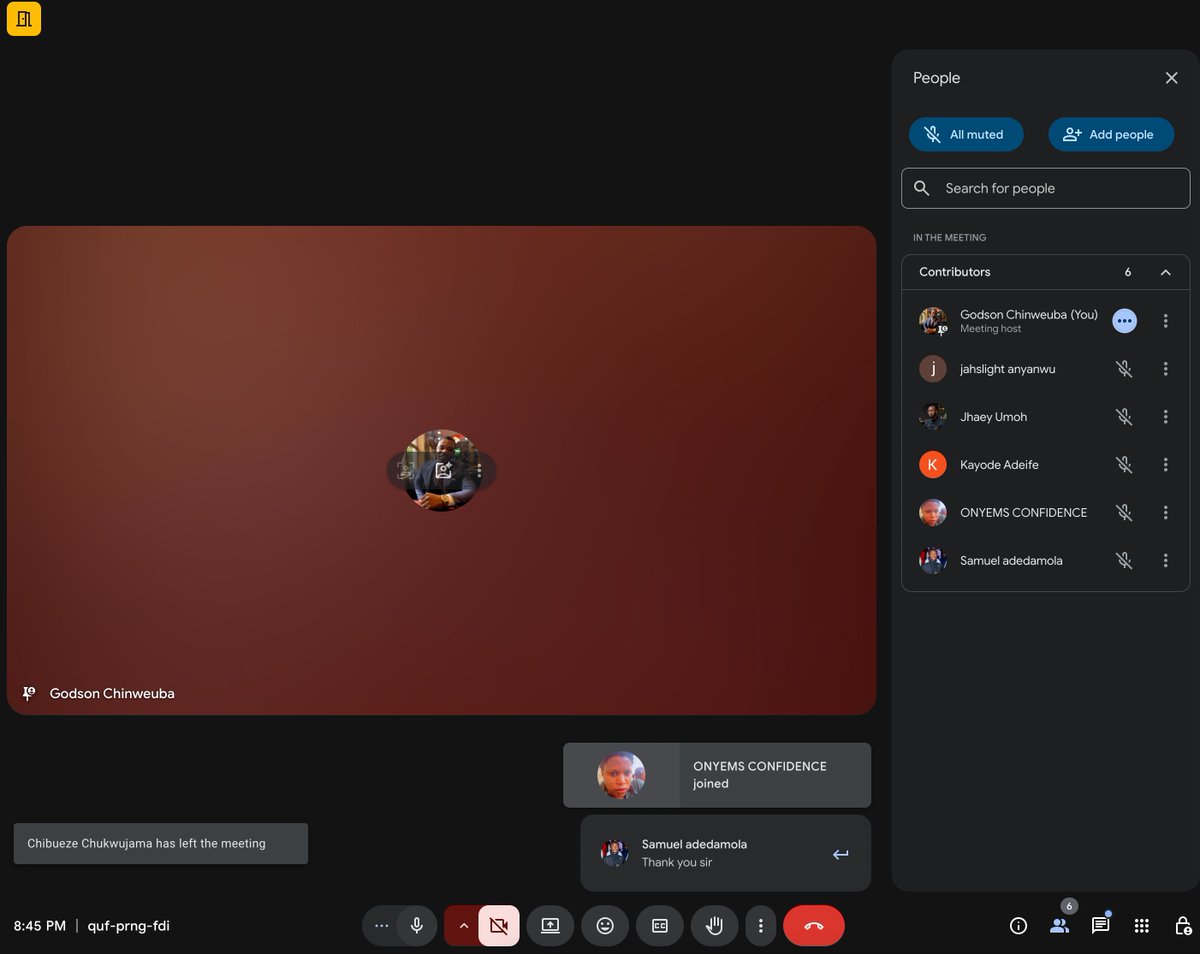Click the yellow rooms icon at top-left
1200x954 pixels.
(24, 19)
